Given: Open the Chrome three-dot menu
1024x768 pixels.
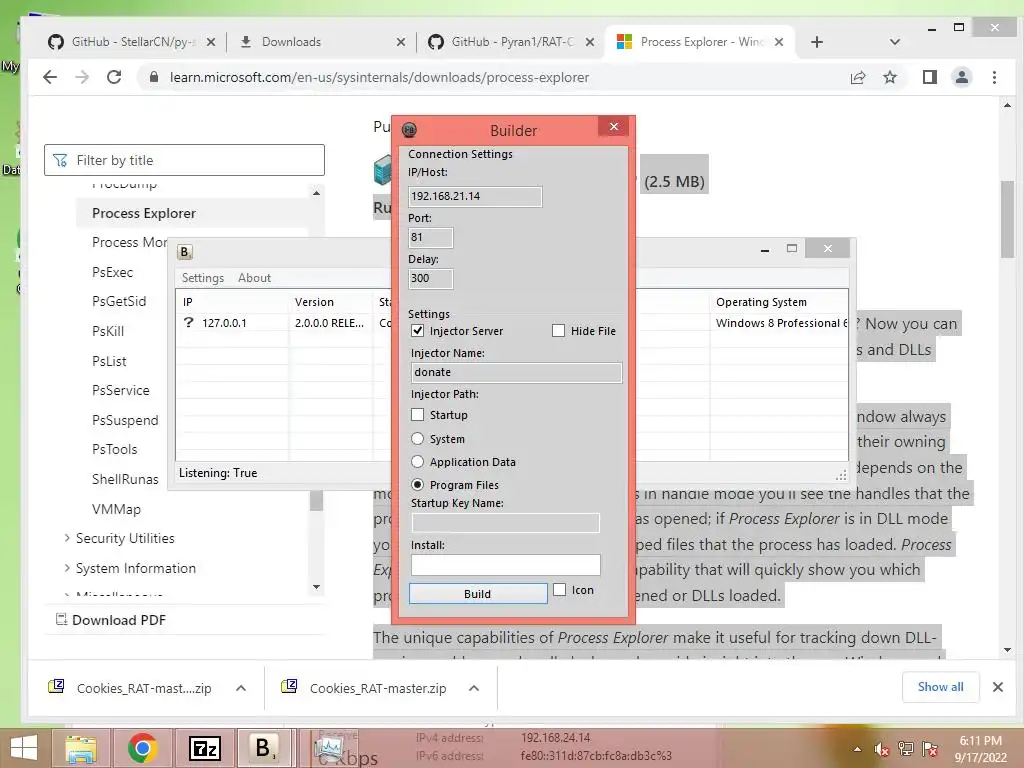Looking at the screenshot, I should (994, 77).
